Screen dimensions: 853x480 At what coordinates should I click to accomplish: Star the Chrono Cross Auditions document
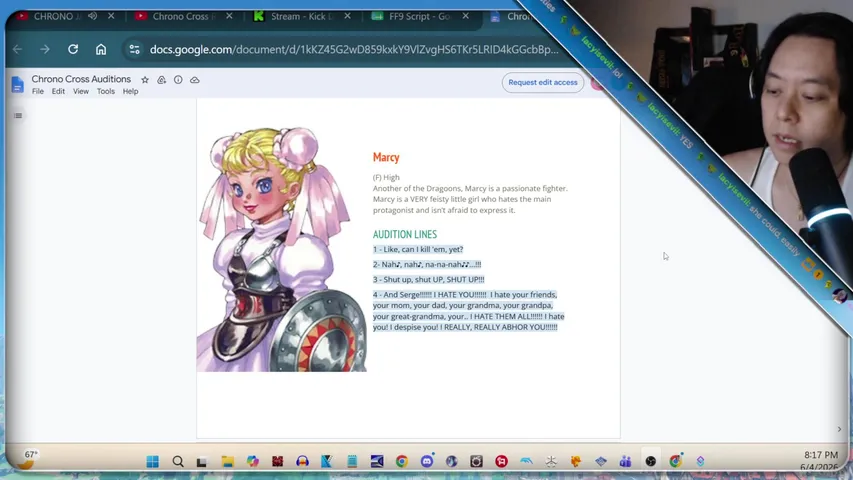[x=145, y=80]
